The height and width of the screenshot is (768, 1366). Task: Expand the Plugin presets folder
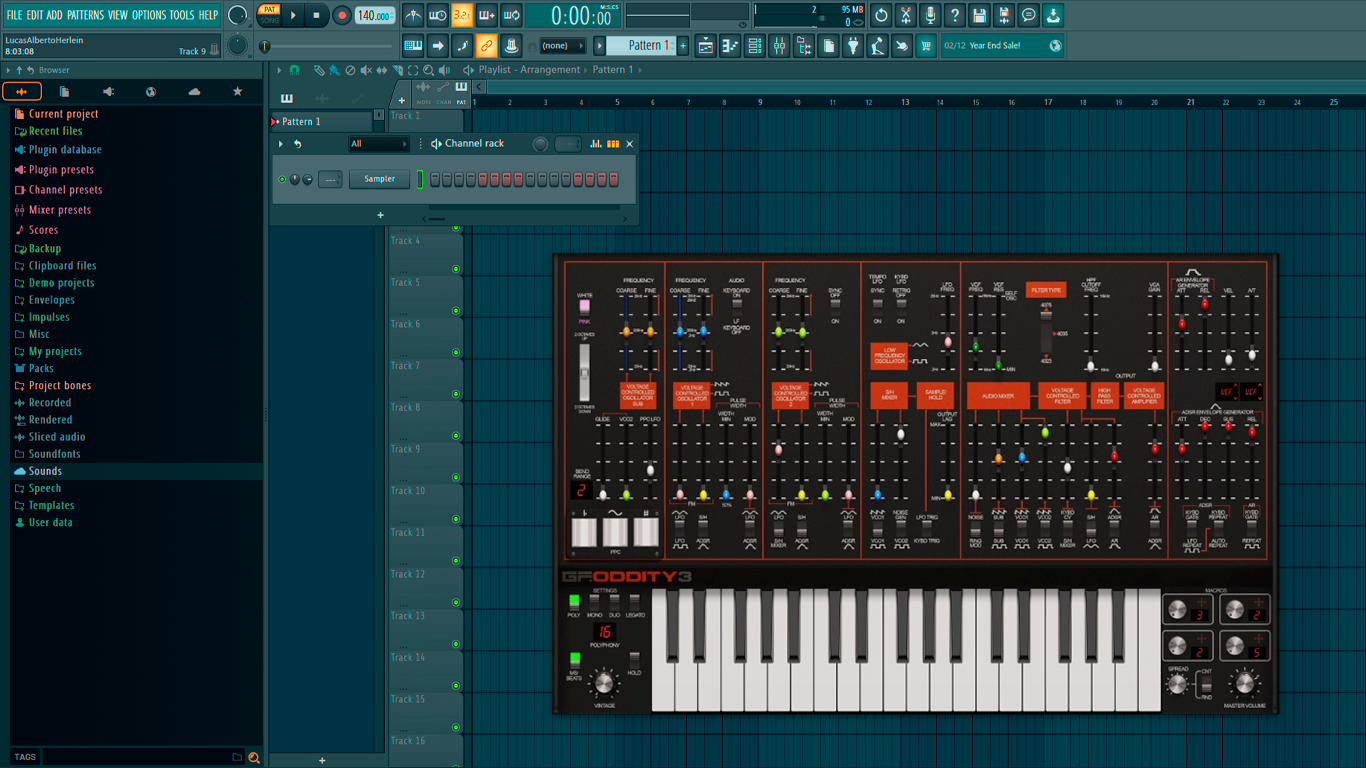coord(61,170)
